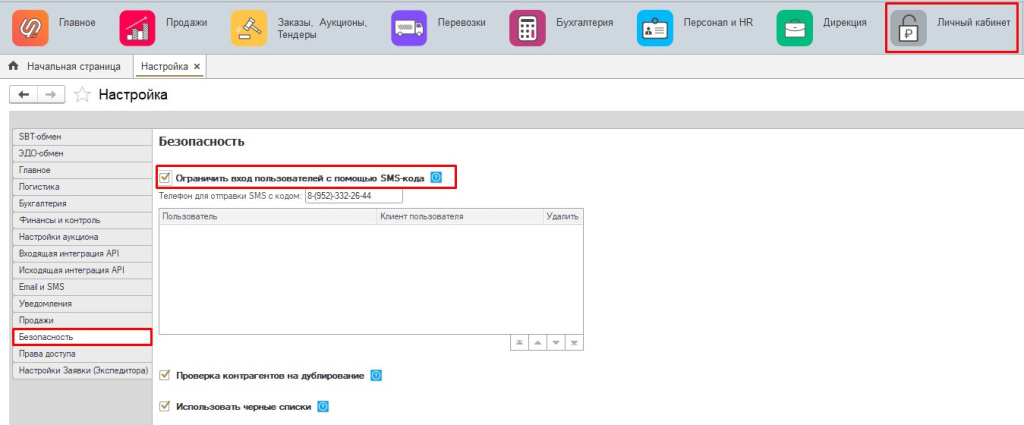Open the Перевозки truck icon
The width and height of the screenshot is (1024, 425).
[x=409, y=28]
